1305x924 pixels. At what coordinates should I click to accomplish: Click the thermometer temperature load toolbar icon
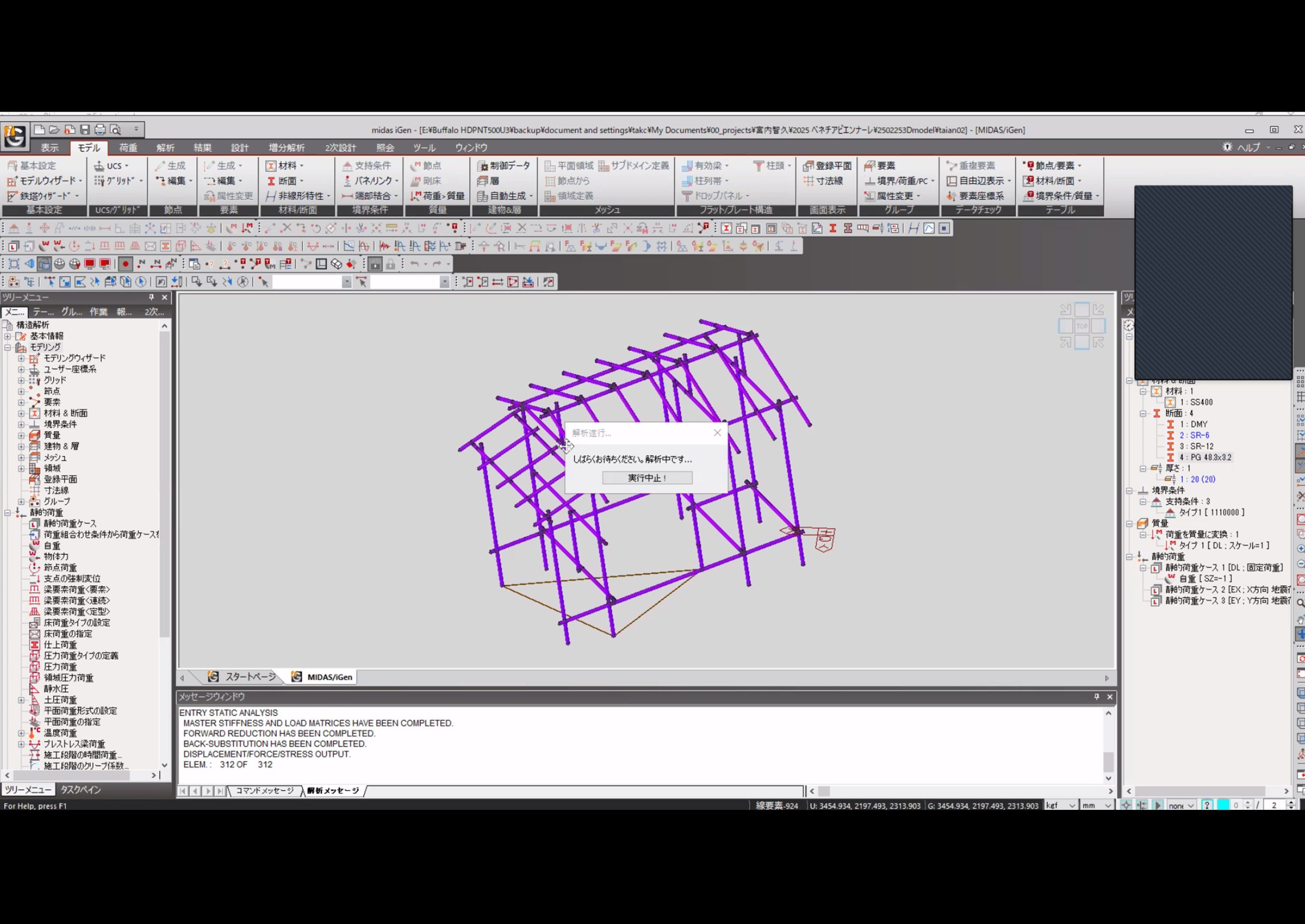point(231,246)
